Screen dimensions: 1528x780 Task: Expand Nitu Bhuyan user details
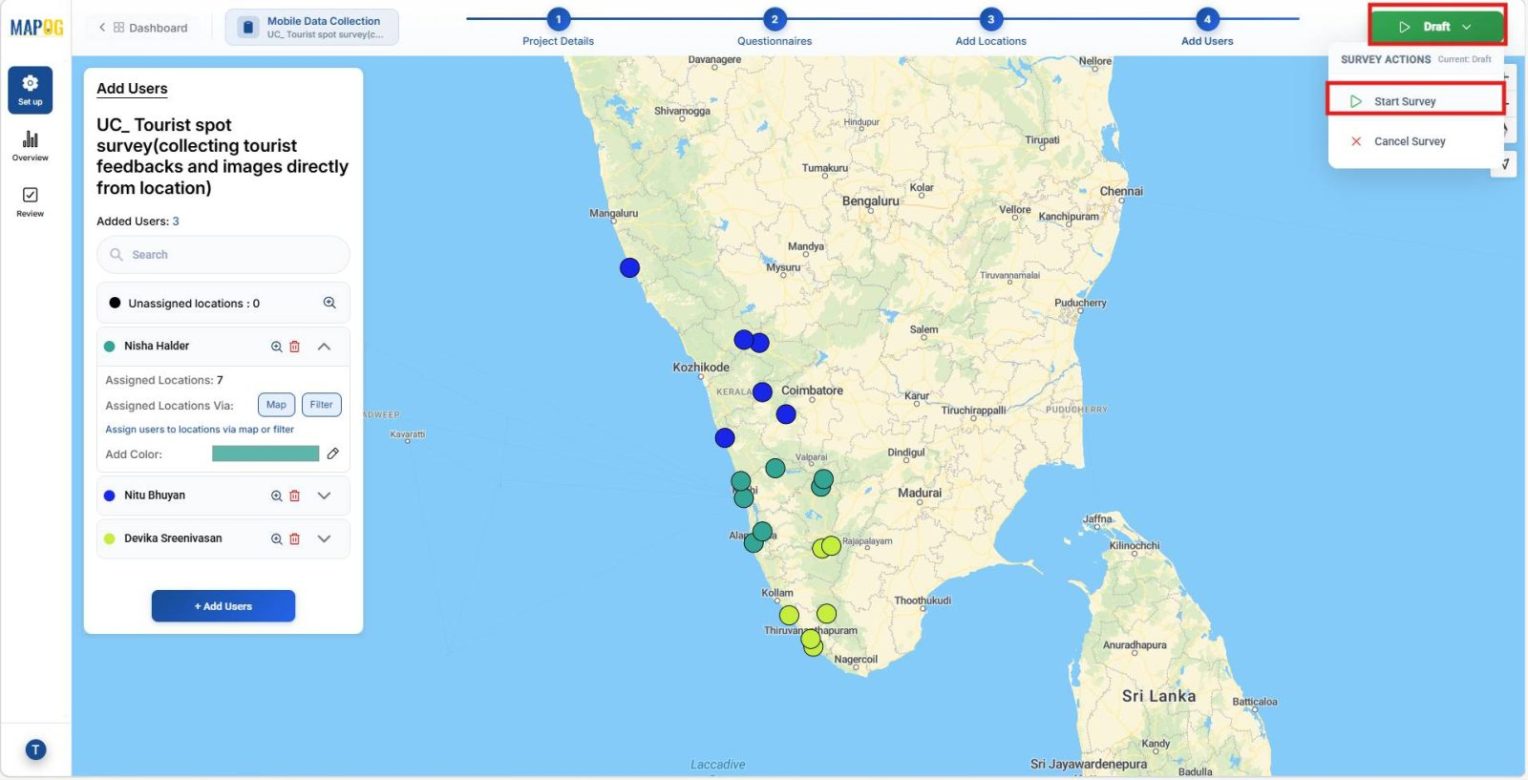point(324,496)
